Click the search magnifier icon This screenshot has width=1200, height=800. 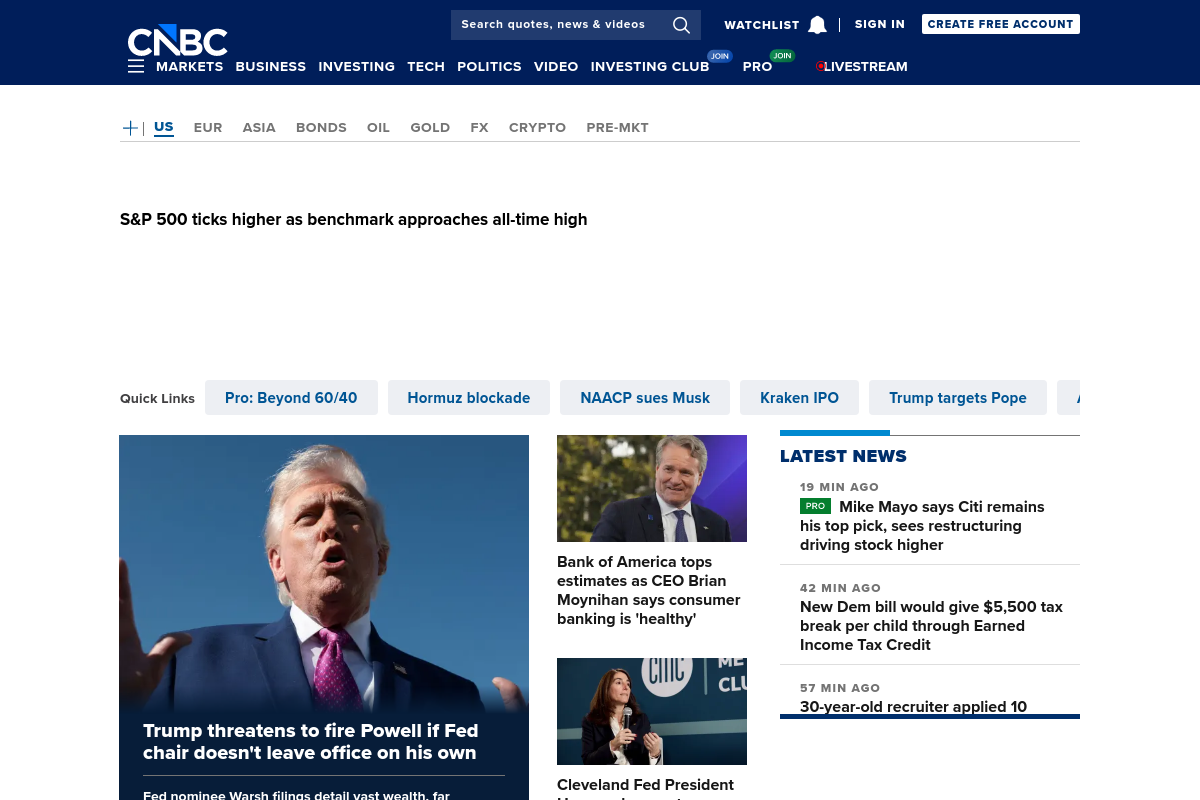(x=681, y=25)
